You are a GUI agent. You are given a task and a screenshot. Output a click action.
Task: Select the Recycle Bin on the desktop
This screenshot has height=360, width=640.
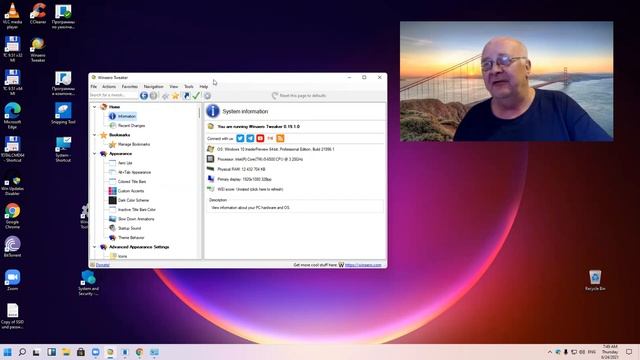coord(595,280)
